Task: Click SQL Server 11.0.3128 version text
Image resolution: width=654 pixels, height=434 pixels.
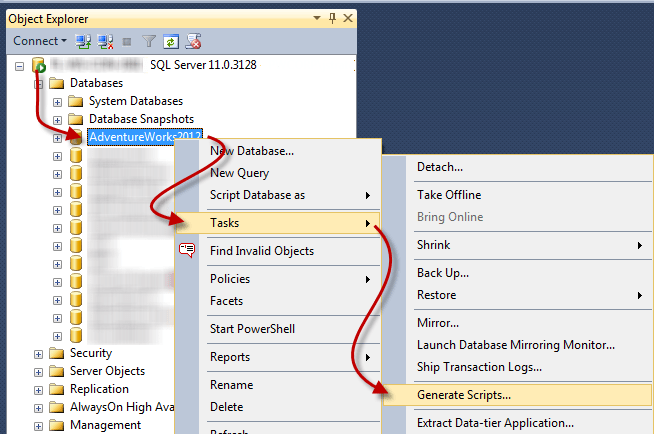Action: pyautogui.click(x=203, y=65)
